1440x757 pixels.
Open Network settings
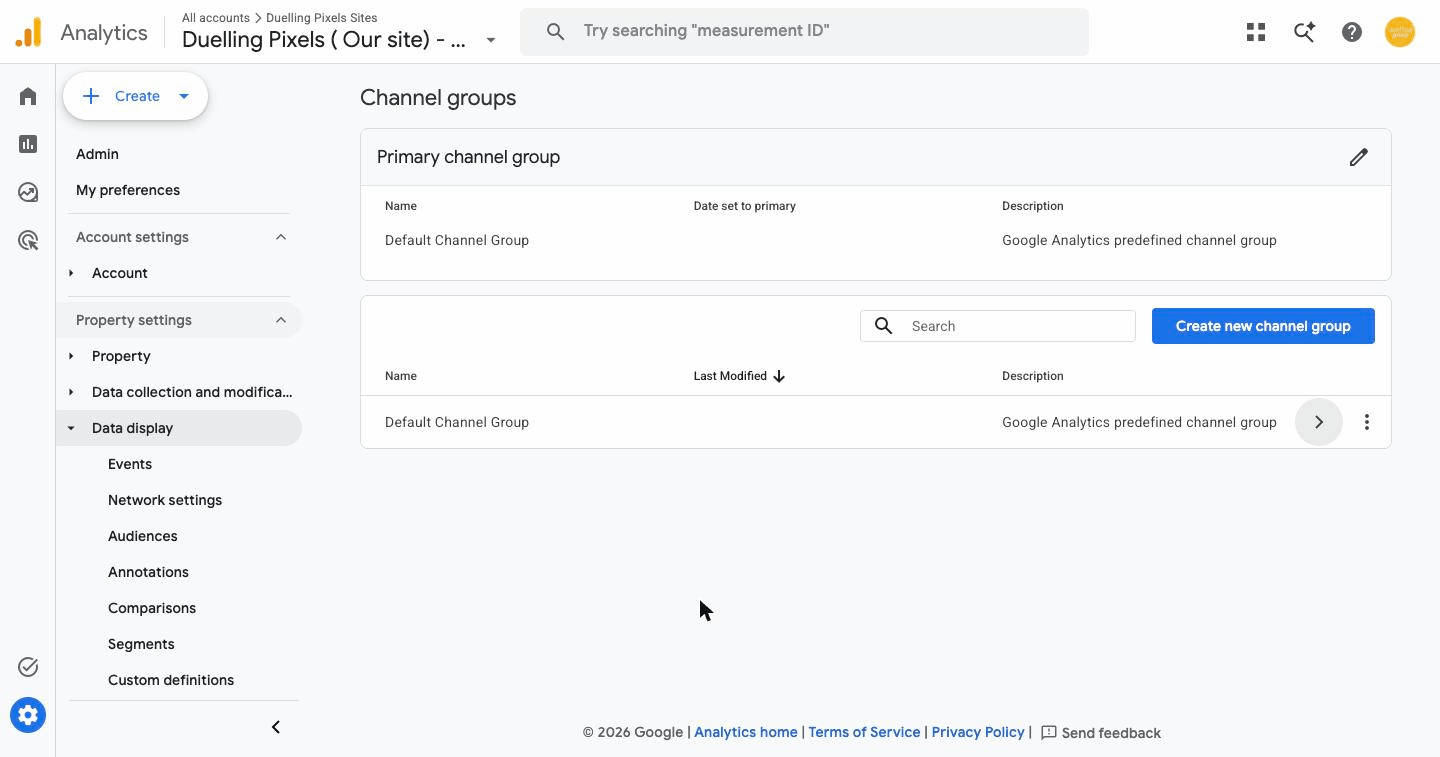pyautogui.click(x=165, y=500)
